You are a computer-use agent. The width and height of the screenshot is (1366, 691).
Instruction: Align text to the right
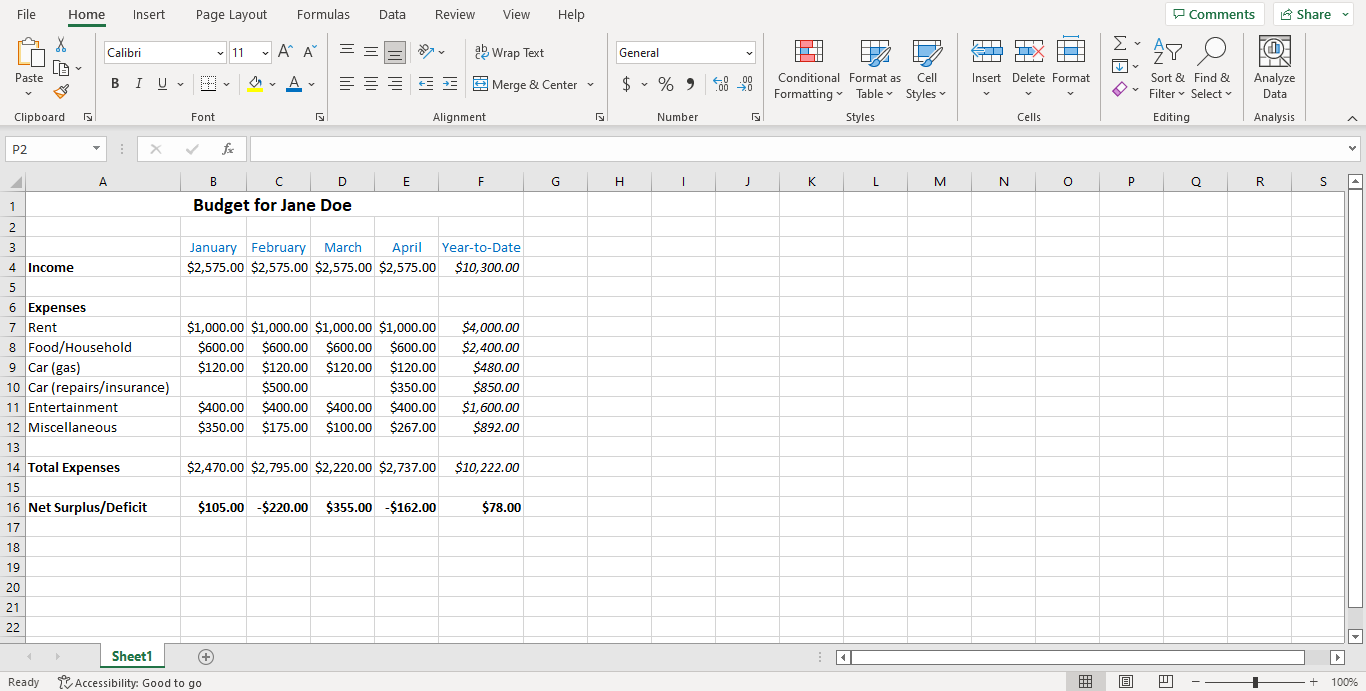click(x=395, y=84)
